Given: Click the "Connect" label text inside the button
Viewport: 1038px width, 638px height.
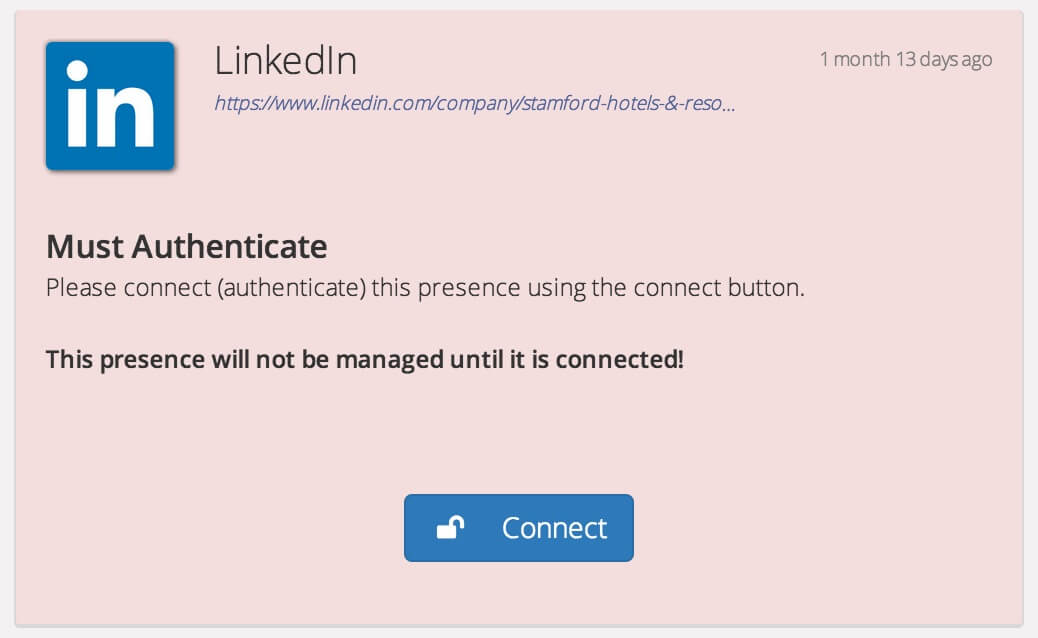Looking at the screenshot, I should [x=554, y=528].
